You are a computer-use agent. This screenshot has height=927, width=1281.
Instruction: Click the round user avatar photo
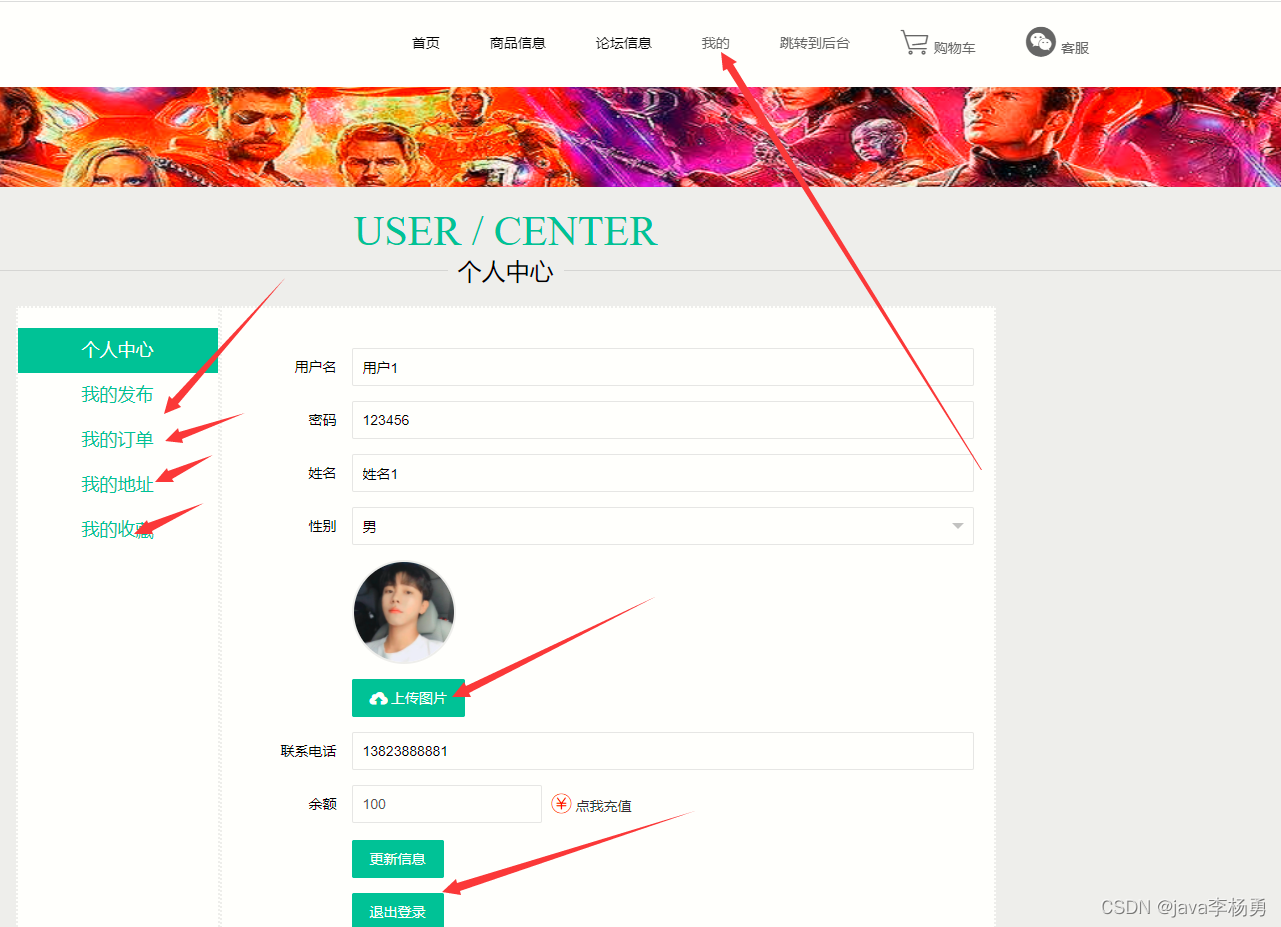tap(404, 612)
